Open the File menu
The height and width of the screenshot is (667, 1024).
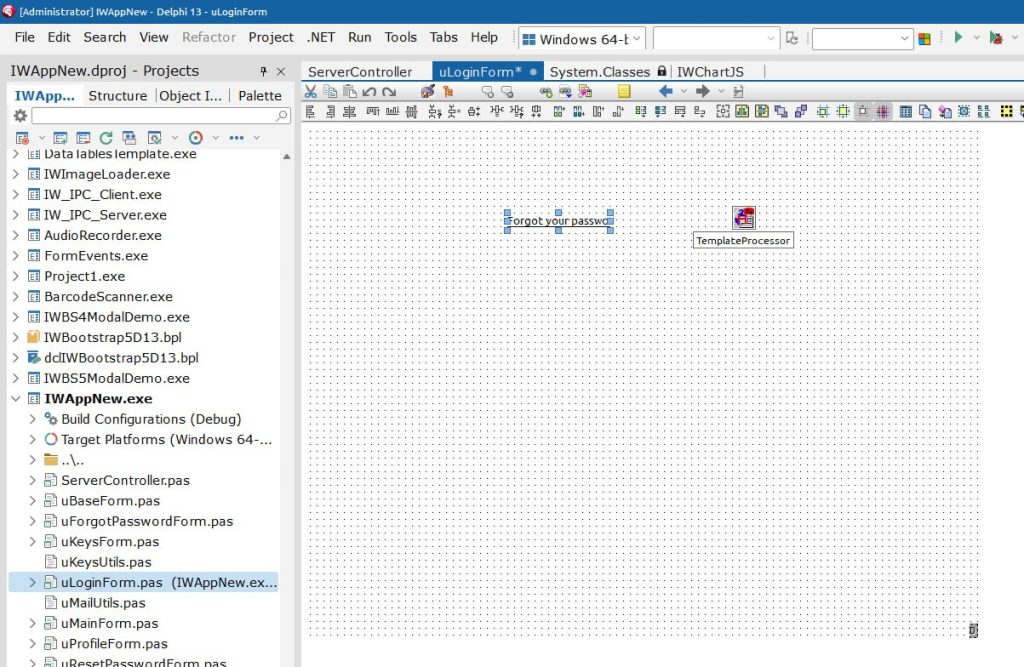tap(24, 37)
